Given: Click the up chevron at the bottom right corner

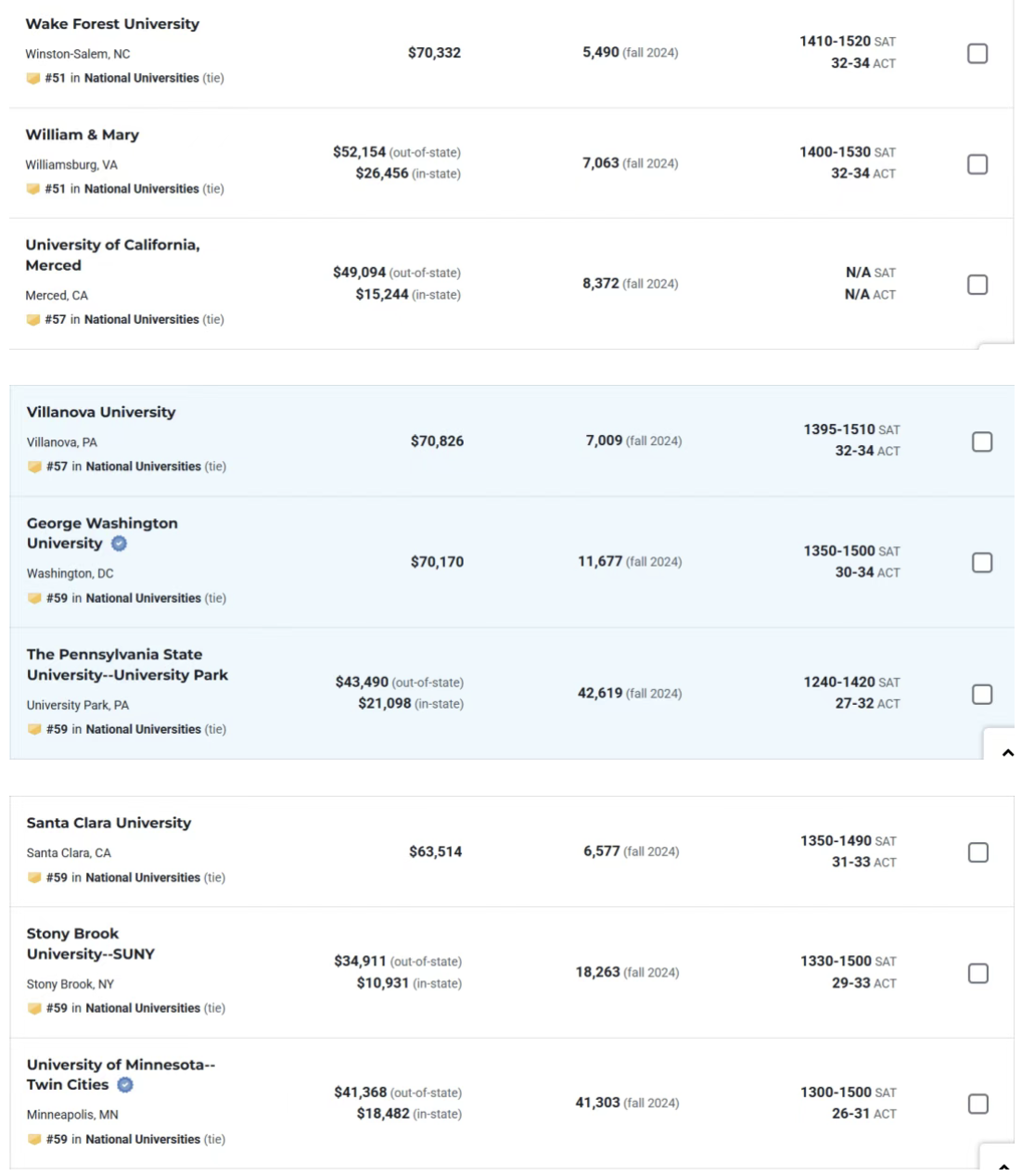Looking at the screenshot, I should pyautogui.click(x=1003, y=1166).
